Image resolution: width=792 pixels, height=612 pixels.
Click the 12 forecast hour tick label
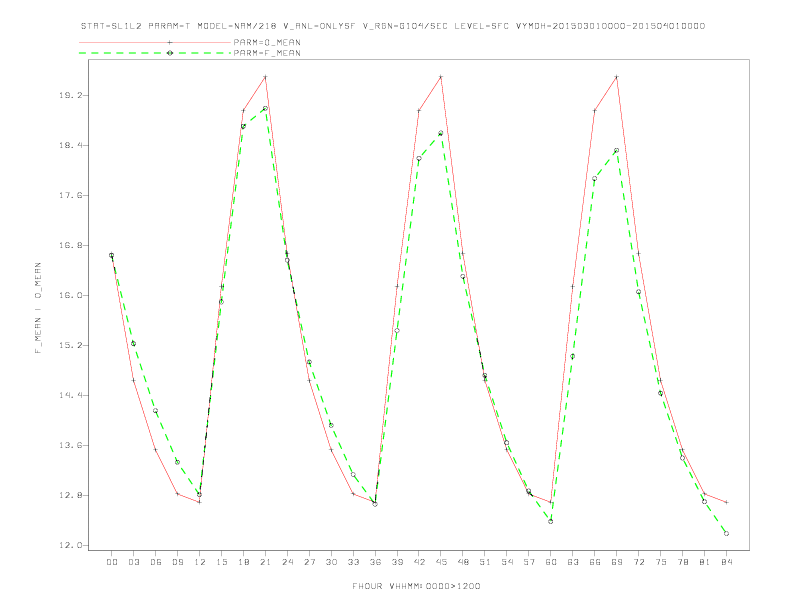tap(200, 562)
